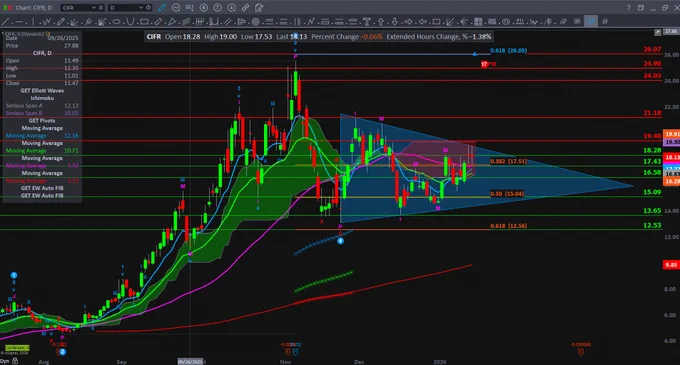Image resolution: width=680 pixels, height=365 pixels.
Task: Select the eraser tool in drawing toolbar
Action: [x=563, y=21]
